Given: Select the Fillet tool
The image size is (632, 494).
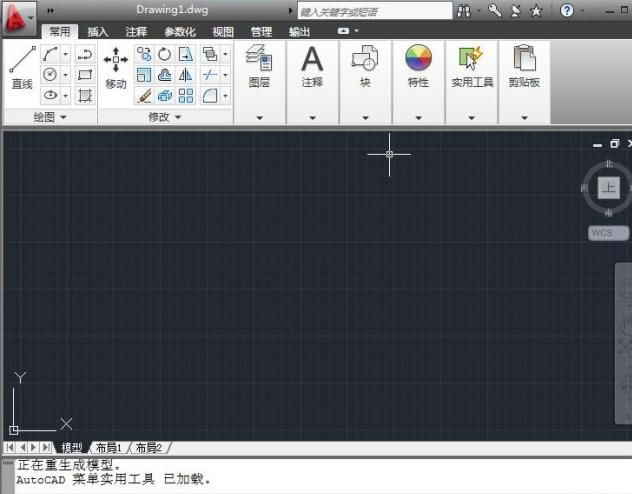Looking at the screenshot, I should click(x=210, y=96).
